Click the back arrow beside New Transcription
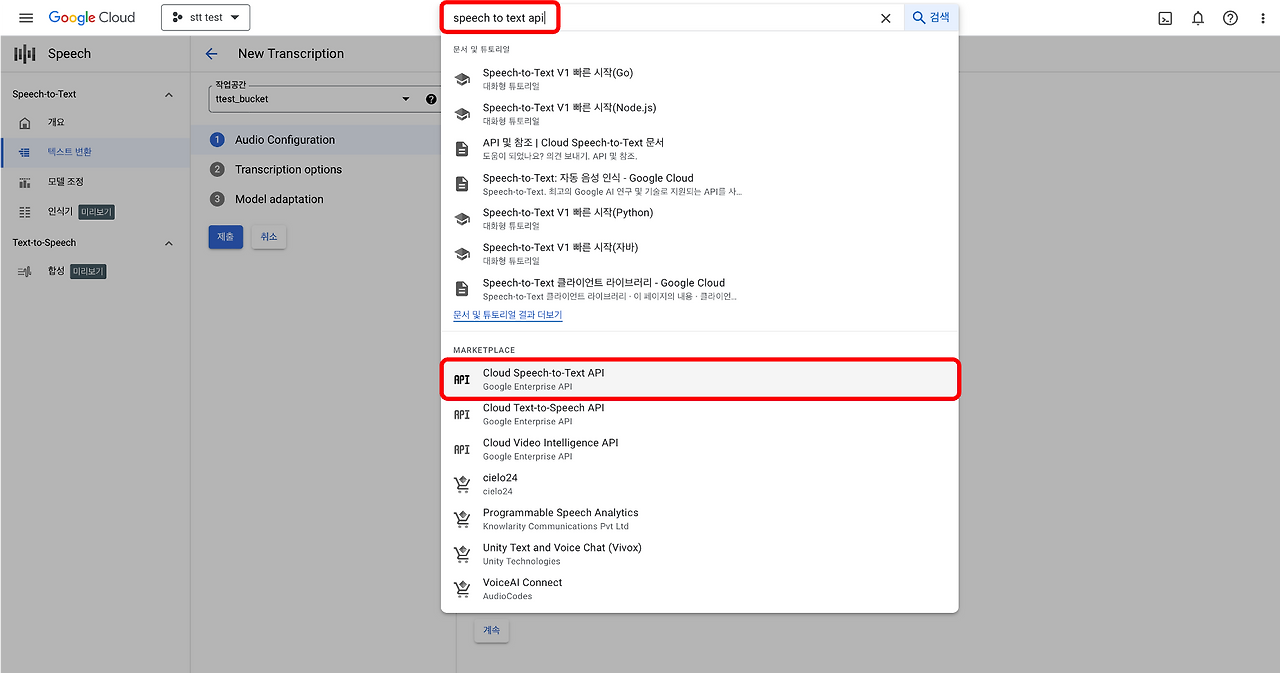 pyautogui.click(x=211, y=54)
